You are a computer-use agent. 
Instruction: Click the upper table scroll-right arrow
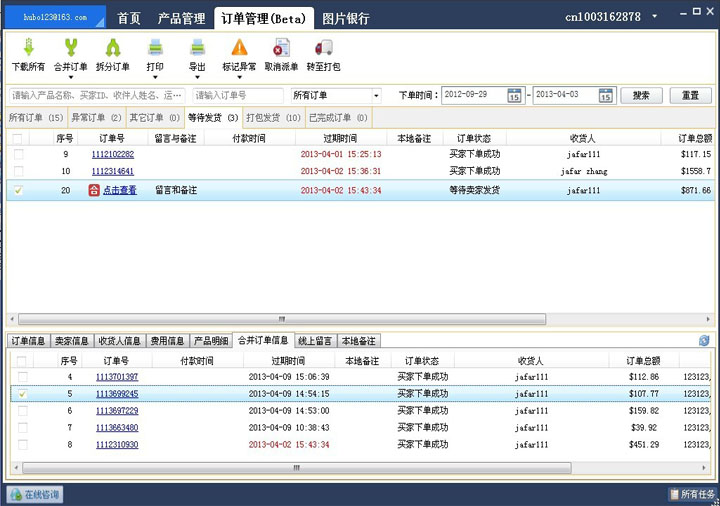pos(708,319)
